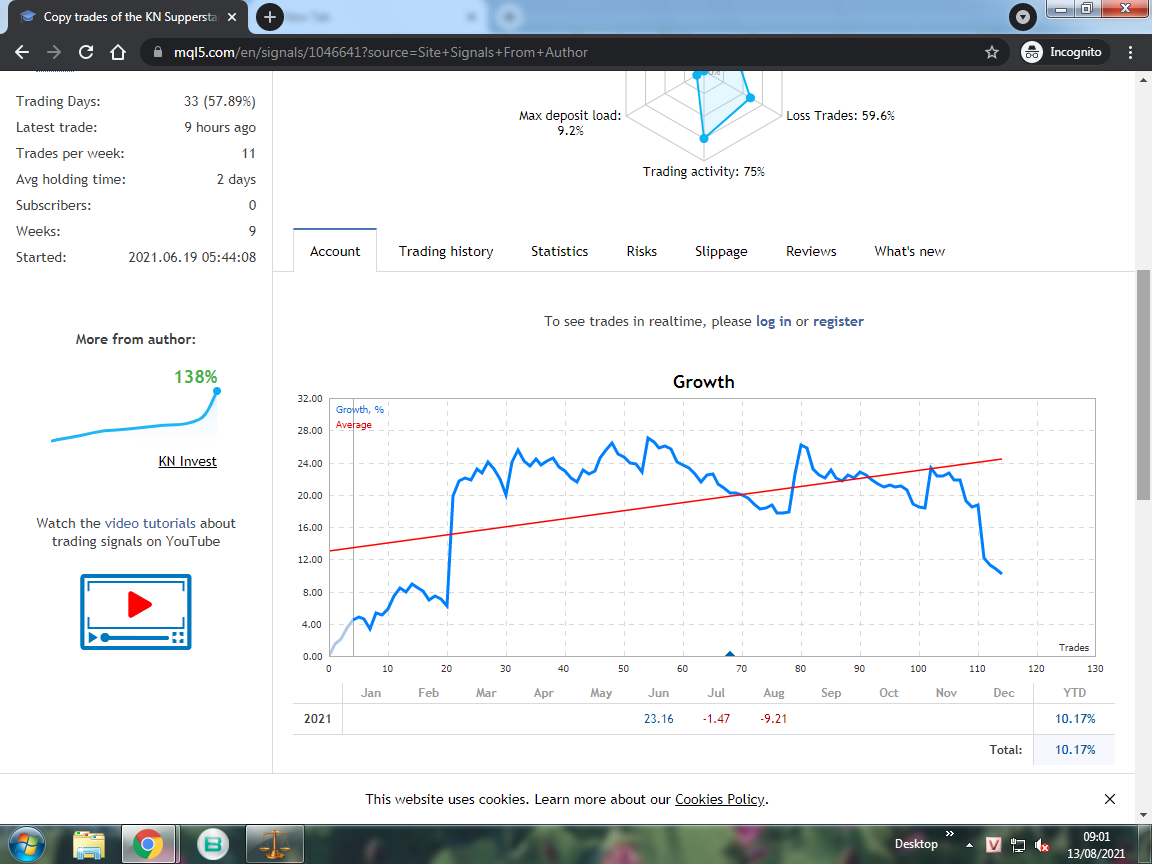Click the 'Average' chart legend
The height and width of the screenshot is (864, 1152).
pos(353,425)
